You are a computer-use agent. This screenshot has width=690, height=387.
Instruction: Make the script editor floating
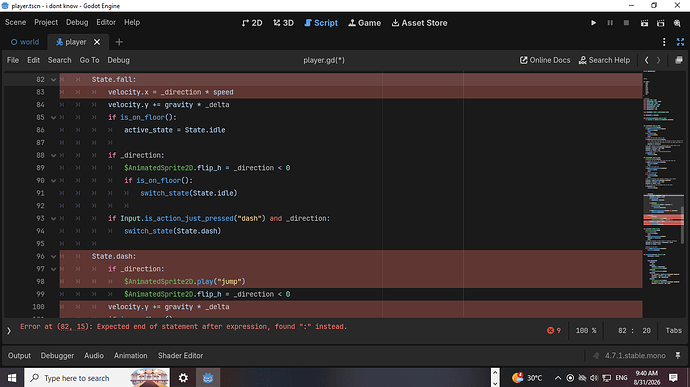coord(679,60)
